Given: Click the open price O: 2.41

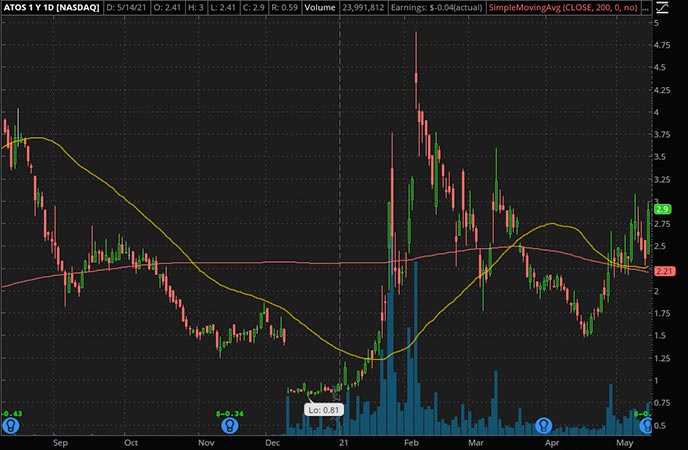Looking at the screenshot, I should coord(167,7).
